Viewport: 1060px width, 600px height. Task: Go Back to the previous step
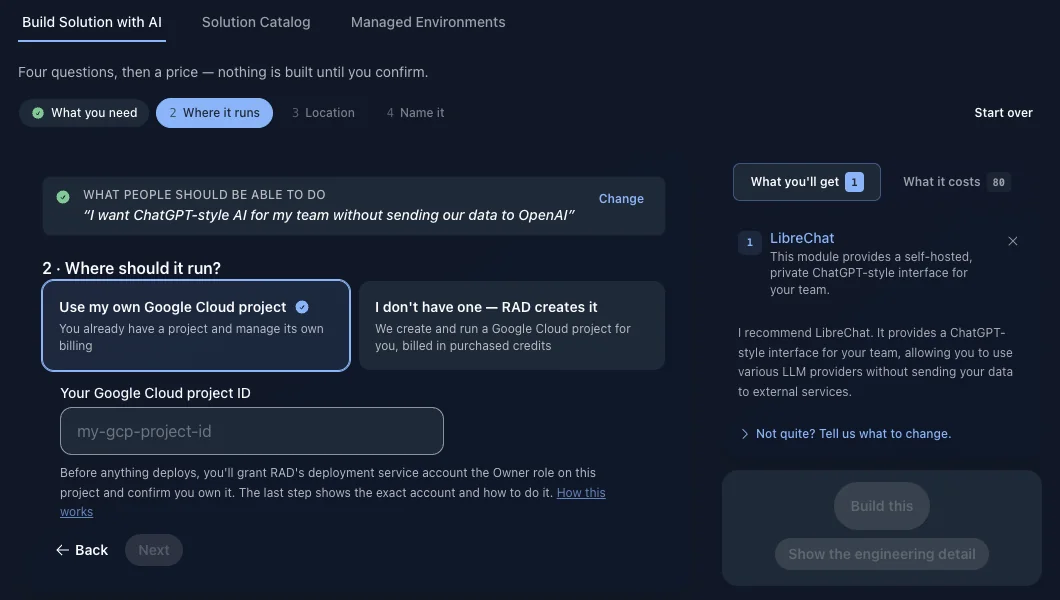click(x=82, y=550)
